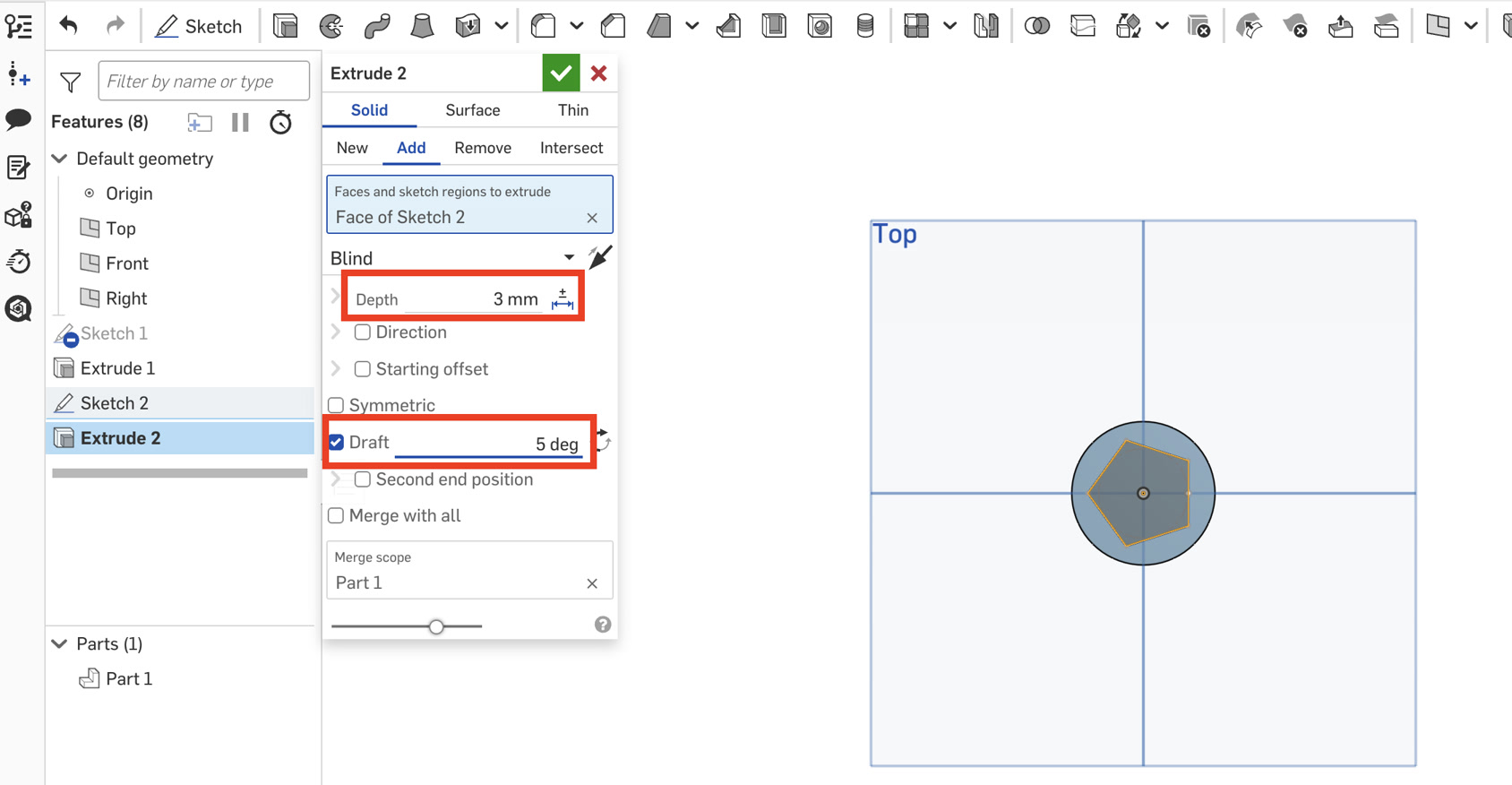Screen dimensions: 1512x785
Task: Select Sketch 1 in feature list
Action: coord(114,333)
